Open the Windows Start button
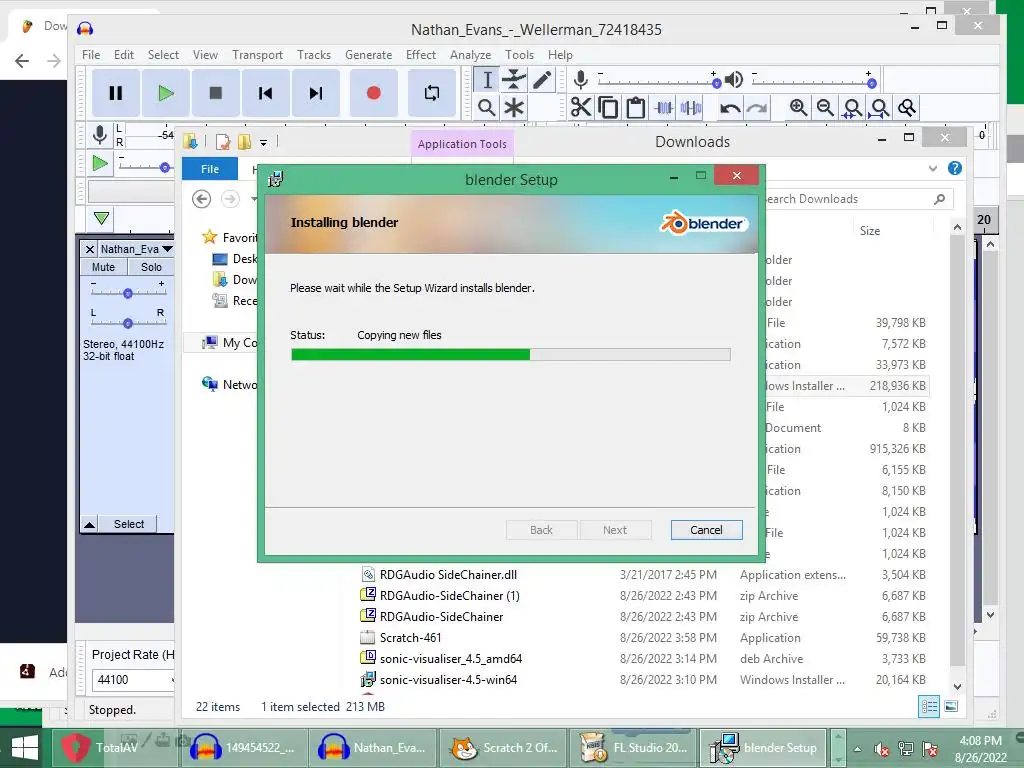This screenshot has width=1024, height=768. click(x=25, y=748)
